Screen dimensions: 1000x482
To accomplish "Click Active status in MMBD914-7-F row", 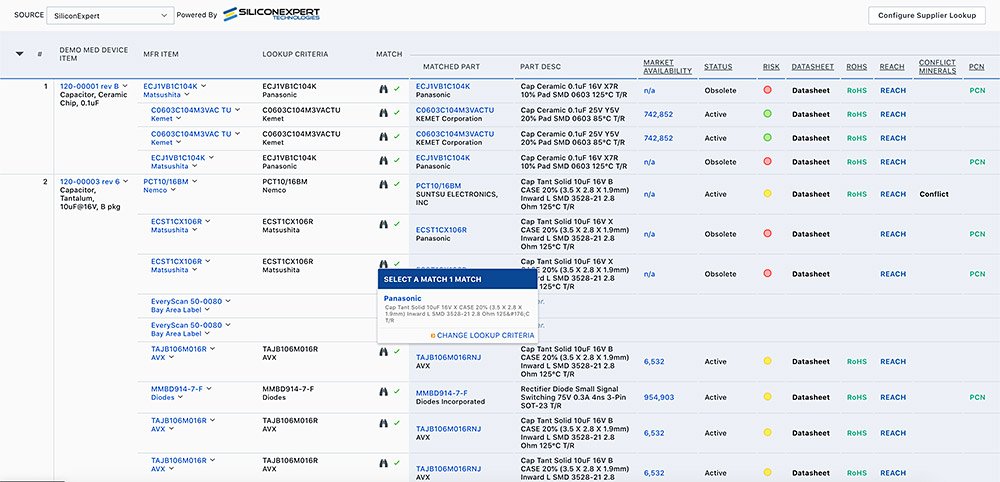I will 716,397.
